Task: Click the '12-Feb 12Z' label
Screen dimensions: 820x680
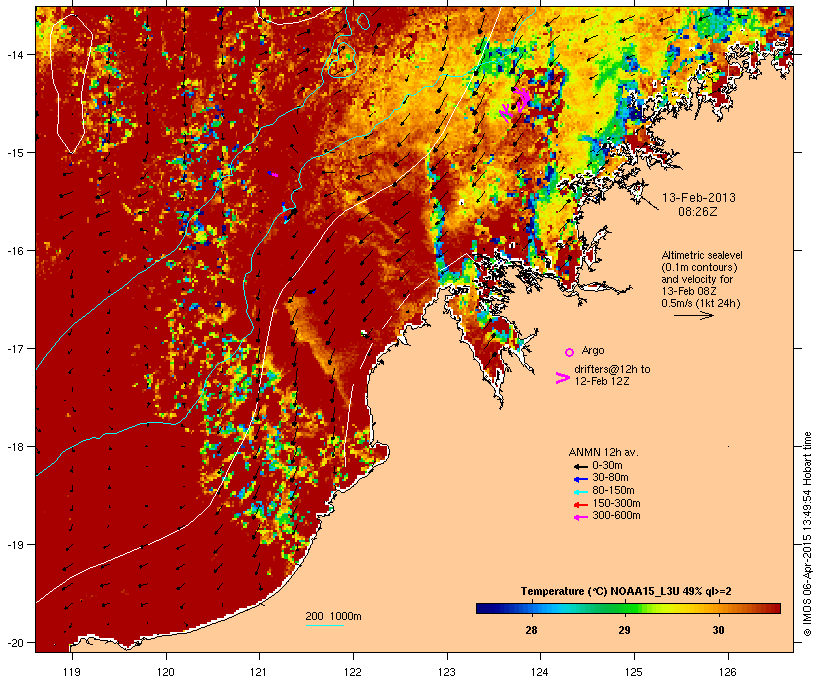Action: tap(602, 381)
